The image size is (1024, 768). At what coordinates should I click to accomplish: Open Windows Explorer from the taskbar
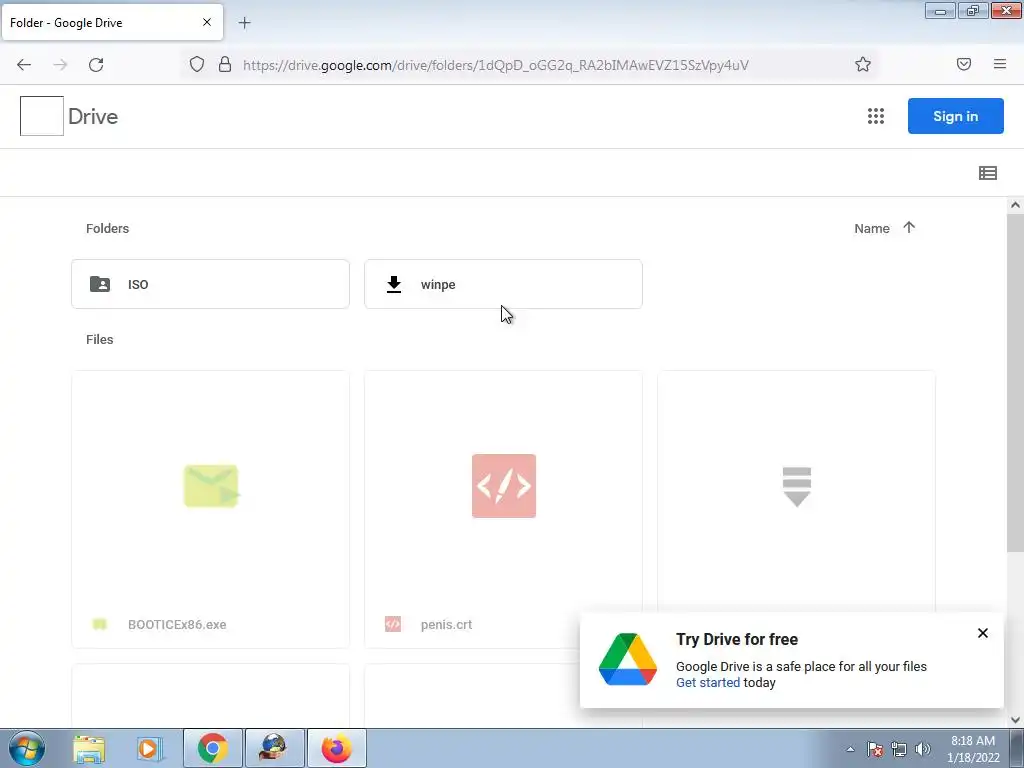(x=89, y=748)
